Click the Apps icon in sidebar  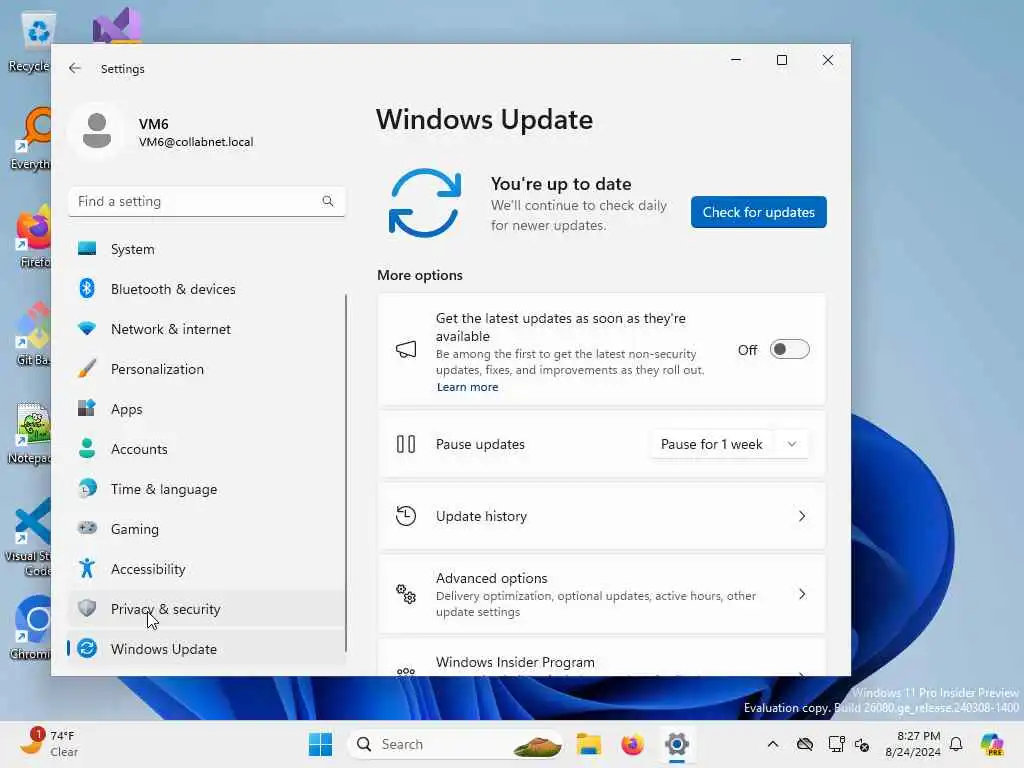point(87,408)
